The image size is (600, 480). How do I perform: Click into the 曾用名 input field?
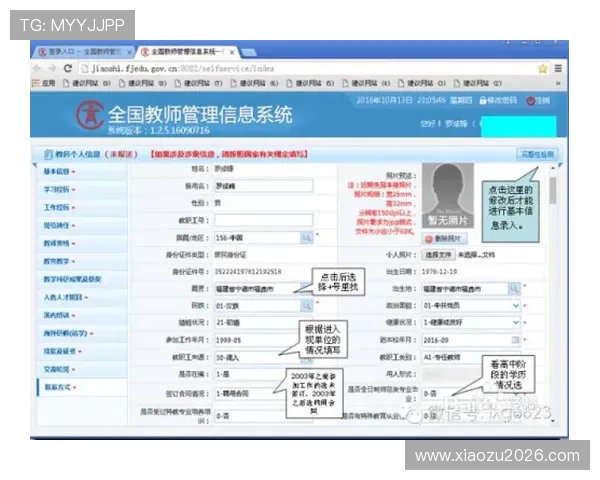pyautogui.click(x=263, y=186)
